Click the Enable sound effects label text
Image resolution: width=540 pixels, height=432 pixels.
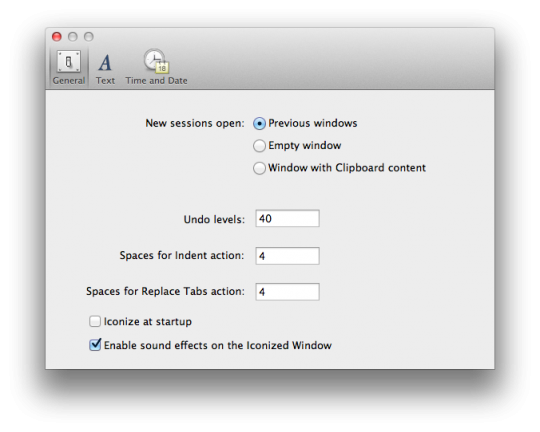point(218,345)
